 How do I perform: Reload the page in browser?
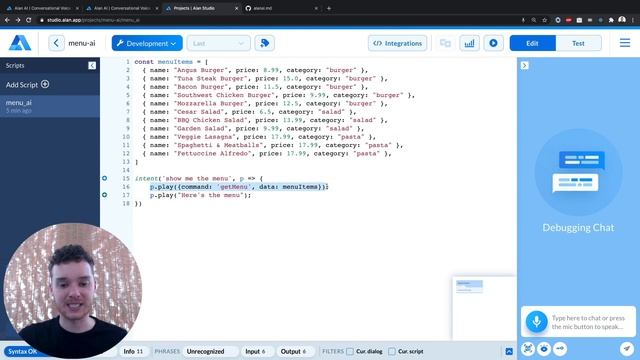[29, 20]
